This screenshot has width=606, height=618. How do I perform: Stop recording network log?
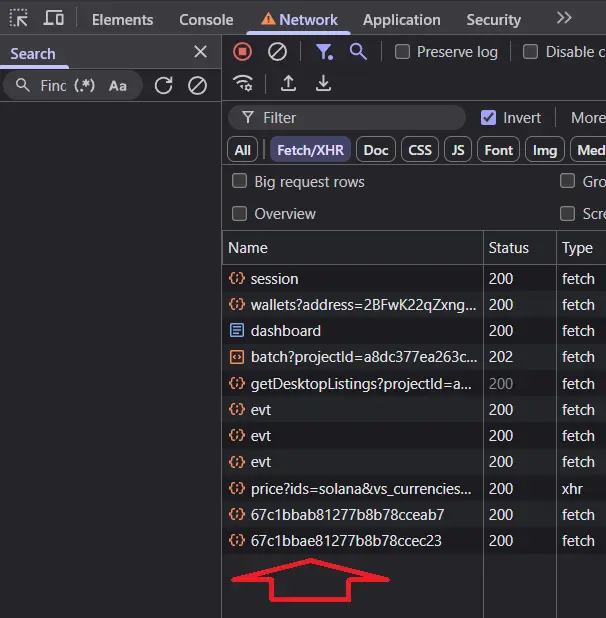(x=242, y=52)
